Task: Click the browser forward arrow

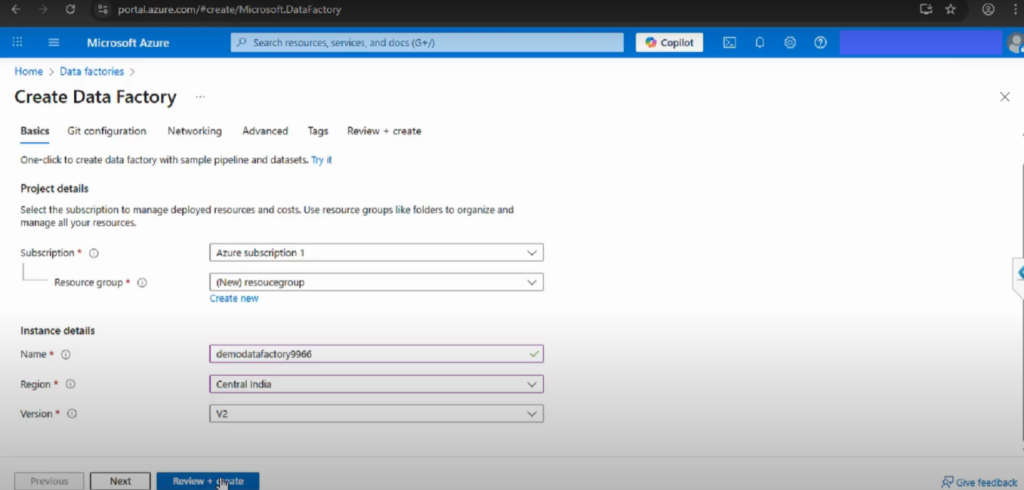Action: [42, 9]
